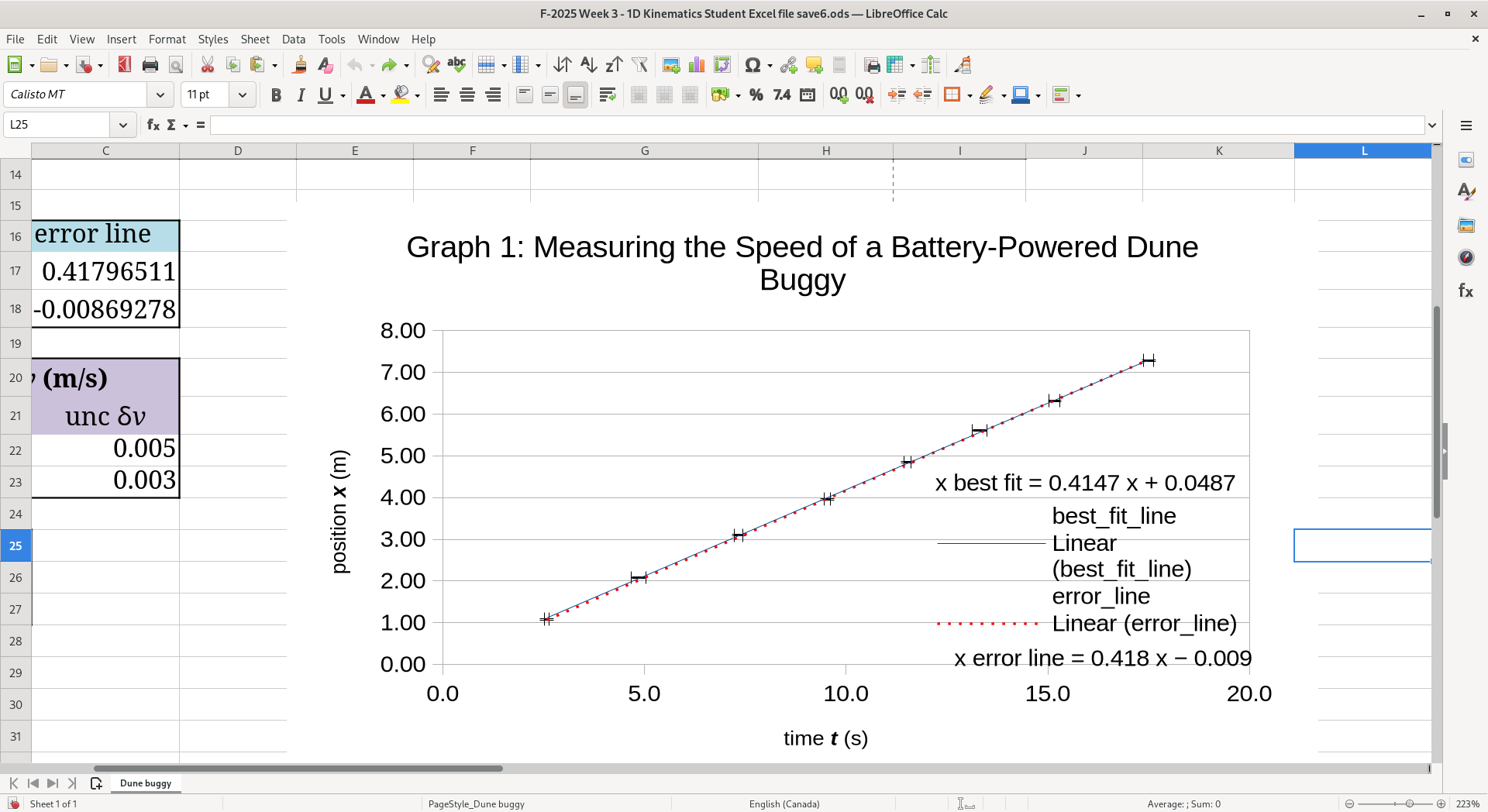This screenshot has height=812, width=1488.
Task: Click the Print icon in toolbar
Action: click(150, 65)
